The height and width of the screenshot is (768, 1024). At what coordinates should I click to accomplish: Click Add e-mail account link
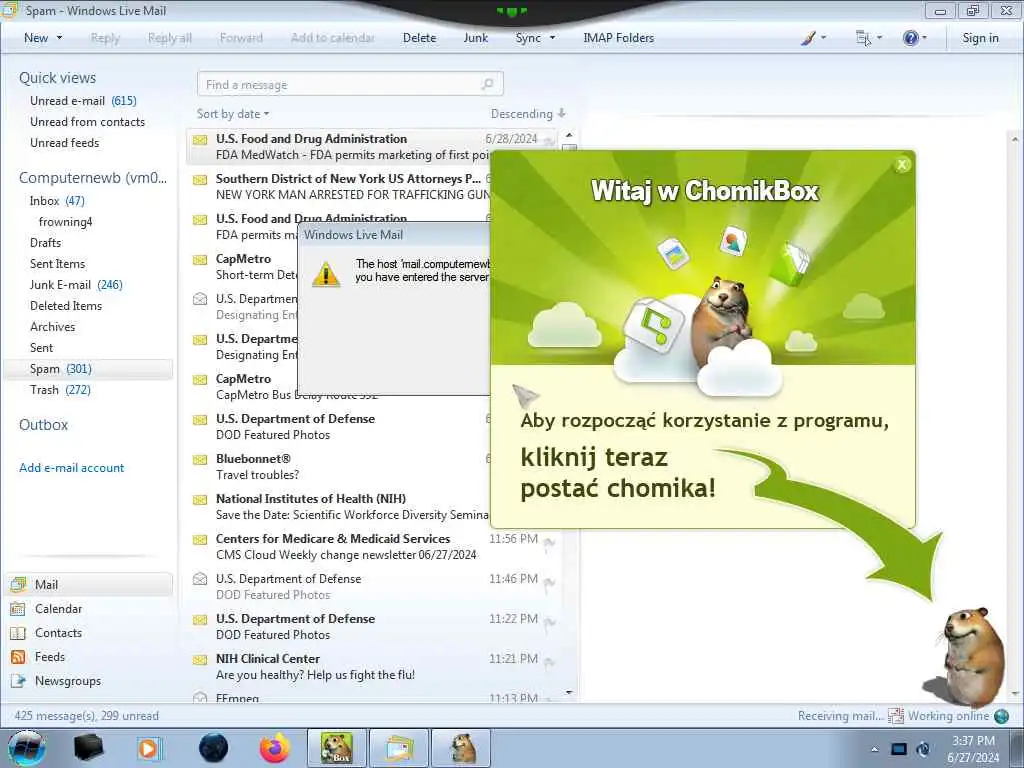point(71,468)
